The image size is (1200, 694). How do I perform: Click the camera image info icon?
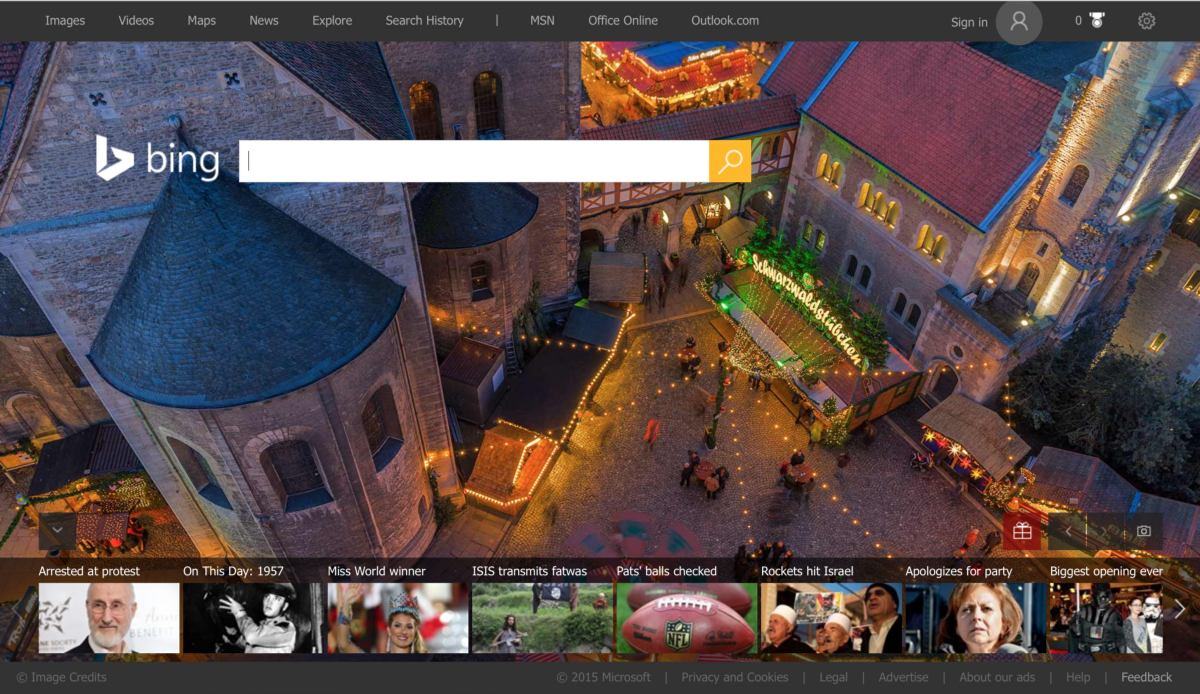pos(1144,531)
